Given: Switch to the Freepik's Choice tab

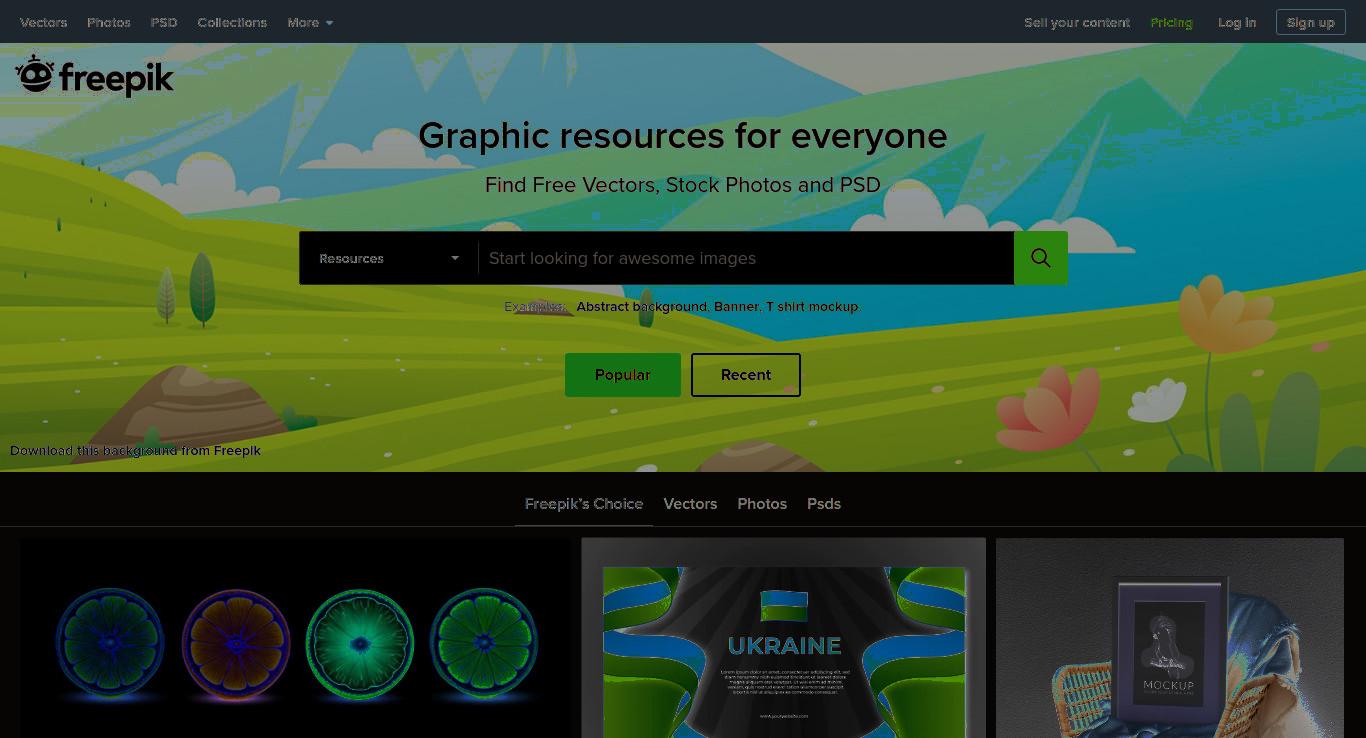Looking at the screenshot, I should click(584, 504).
